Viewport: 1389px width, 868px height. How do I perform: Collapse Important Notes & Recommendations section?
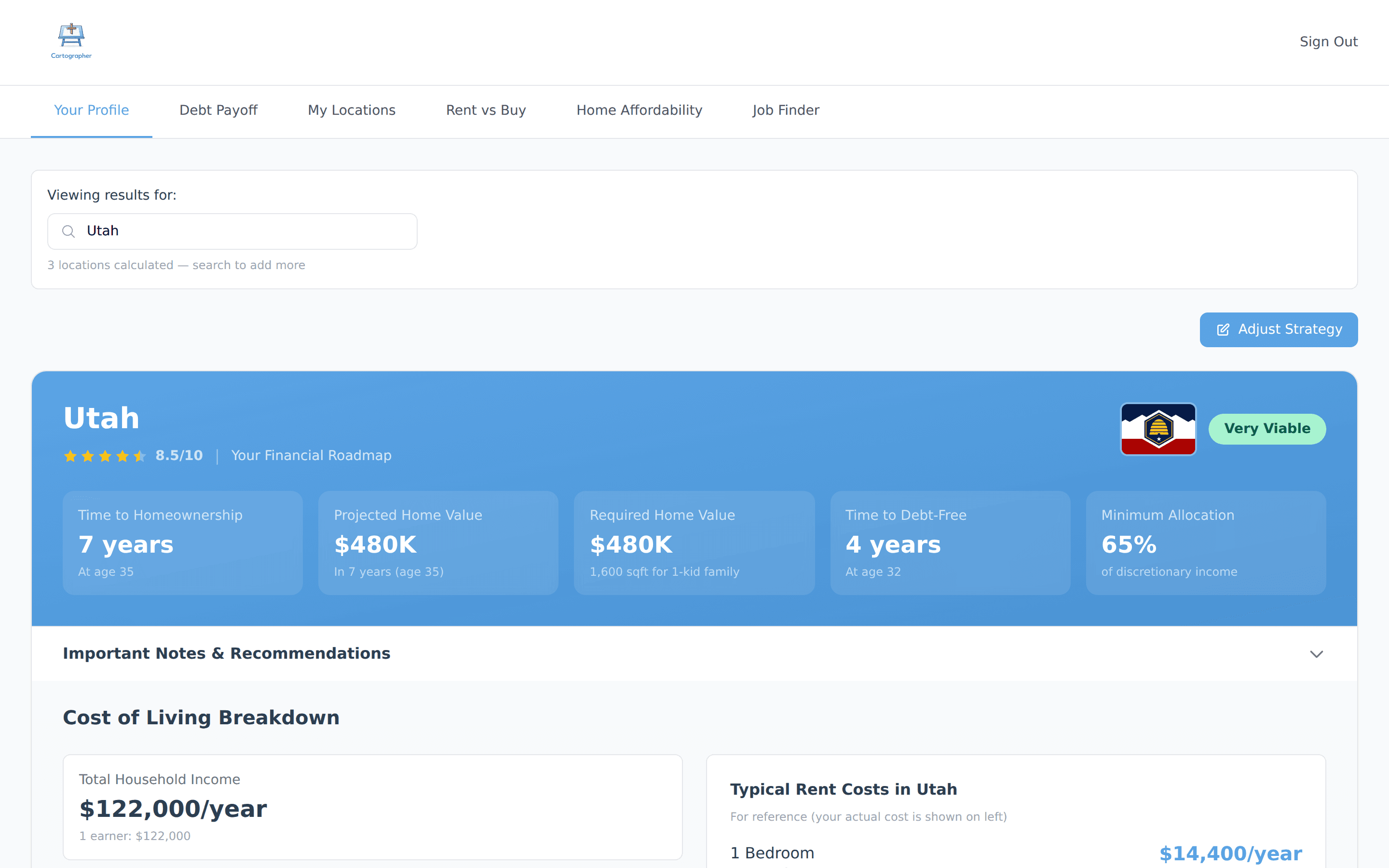tap(226, 653)
